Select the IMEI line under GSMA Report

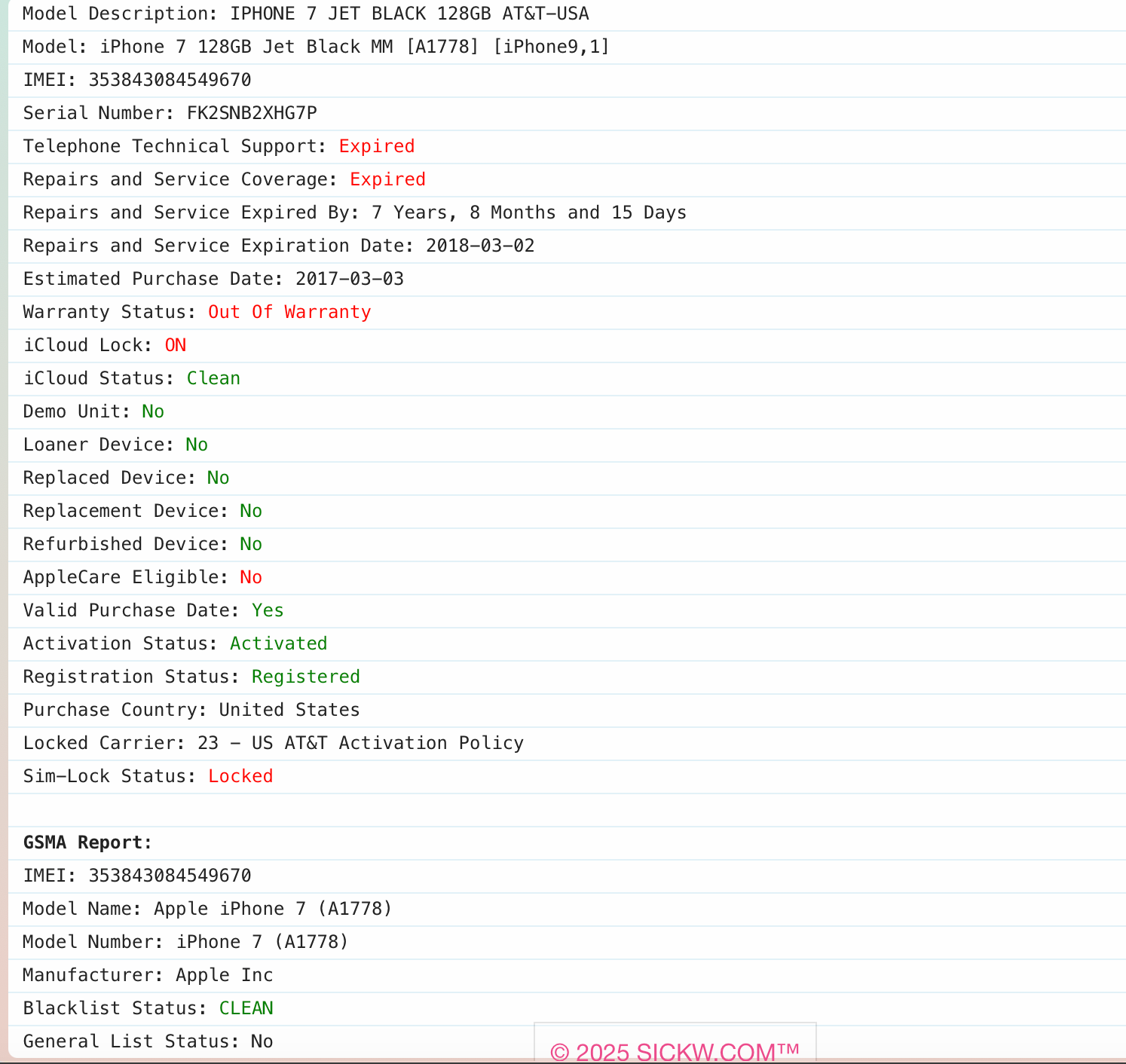click(137, 876)
